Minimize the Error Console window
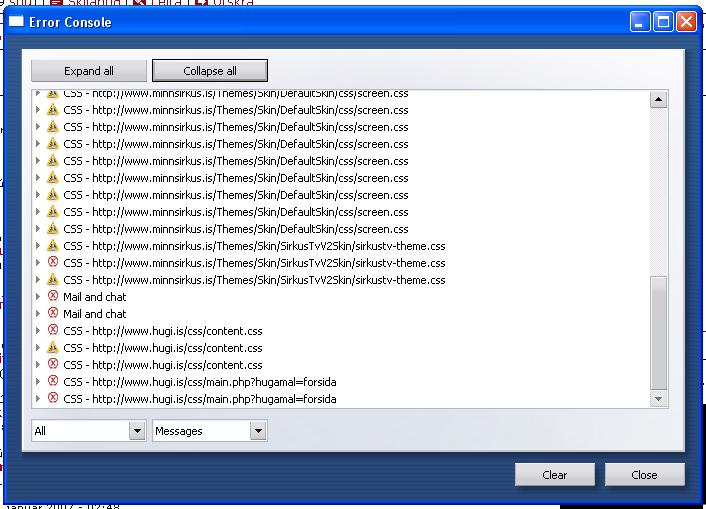Image resolution: width=706 pixels, height=509 pixels. click(640, 22)
